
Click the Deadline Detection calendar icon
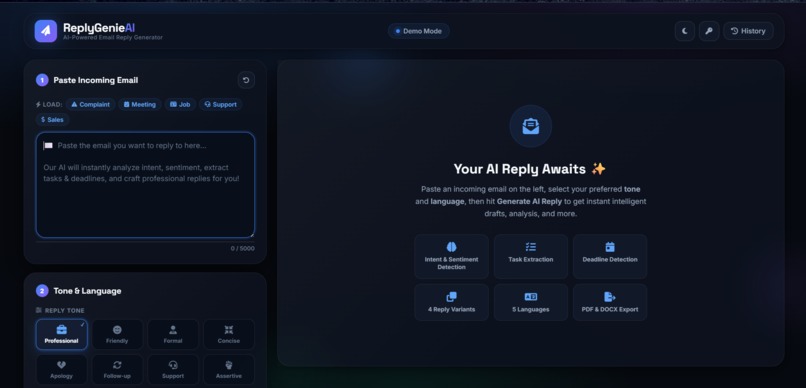pyautogui.click(x=610, y=247)
